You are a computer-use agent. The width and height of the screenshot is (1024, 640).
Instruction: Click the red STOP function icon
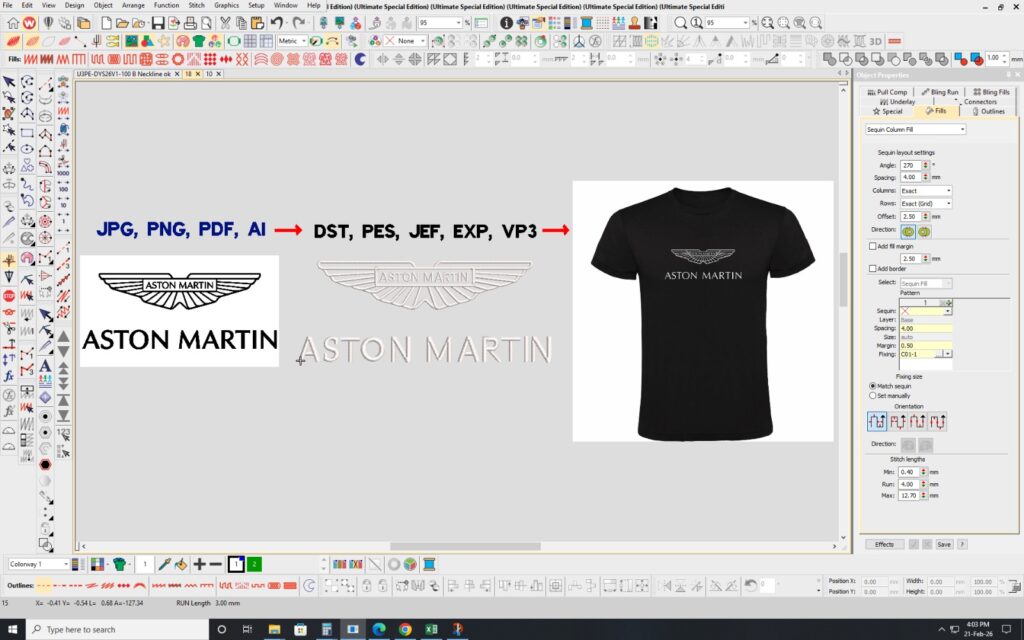coord(8,296)
